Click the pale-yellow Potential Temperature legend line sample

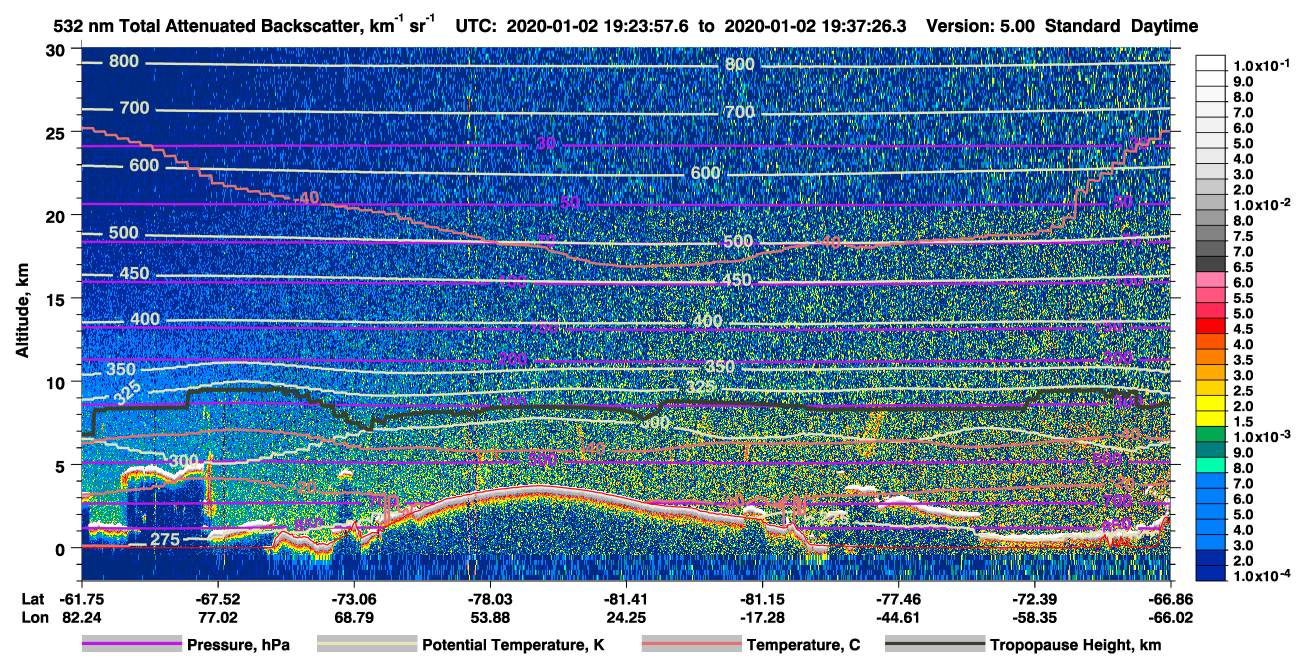point(367,645)
